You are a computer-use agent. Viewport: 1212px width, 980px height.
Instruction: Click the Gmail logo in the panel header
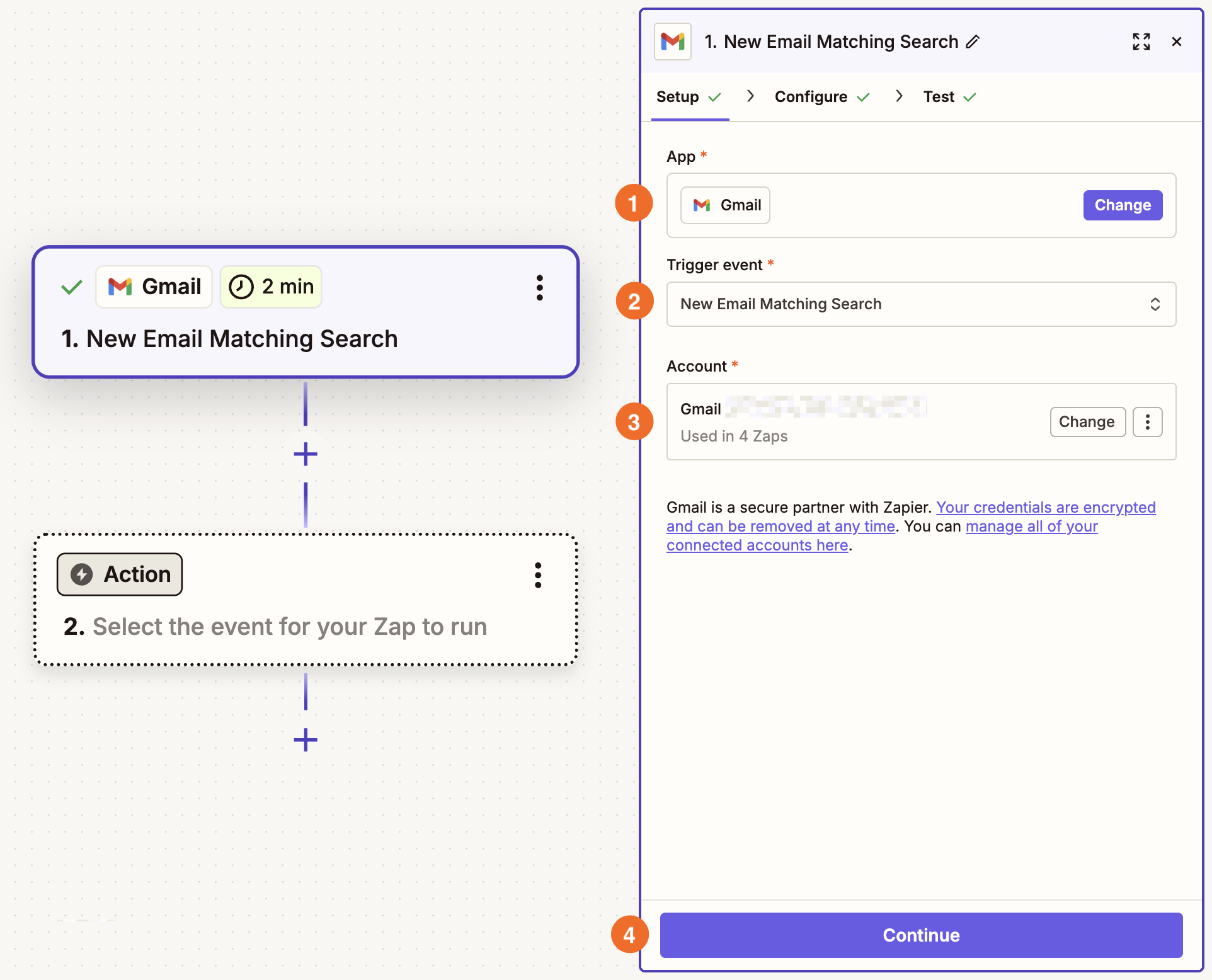click(x=672, y=42)
